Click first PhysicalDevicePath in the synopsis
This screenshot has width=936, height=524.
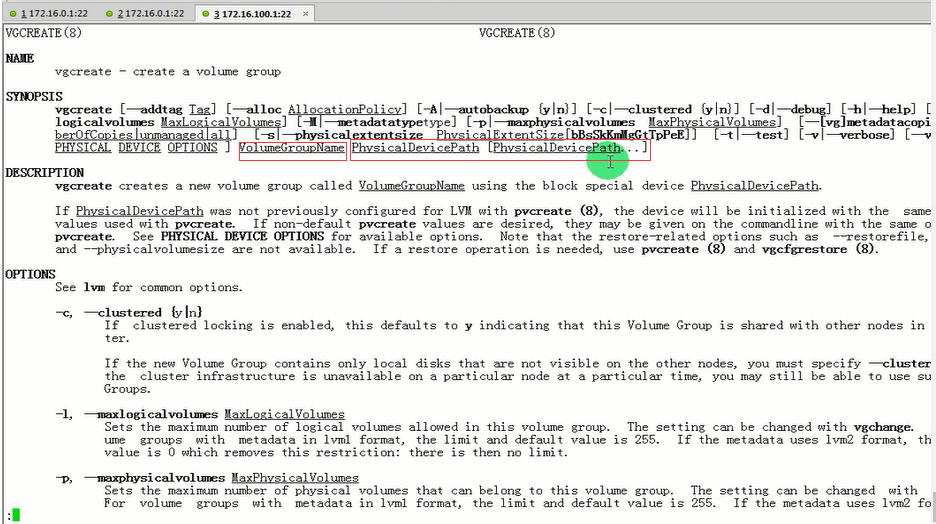click(x=415, y=147)
